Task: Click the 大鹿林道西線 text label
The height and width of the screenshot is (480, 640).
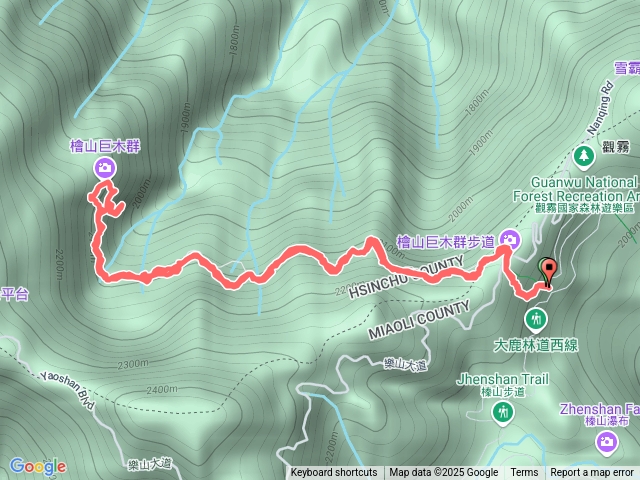Action: tap(536, 345)
